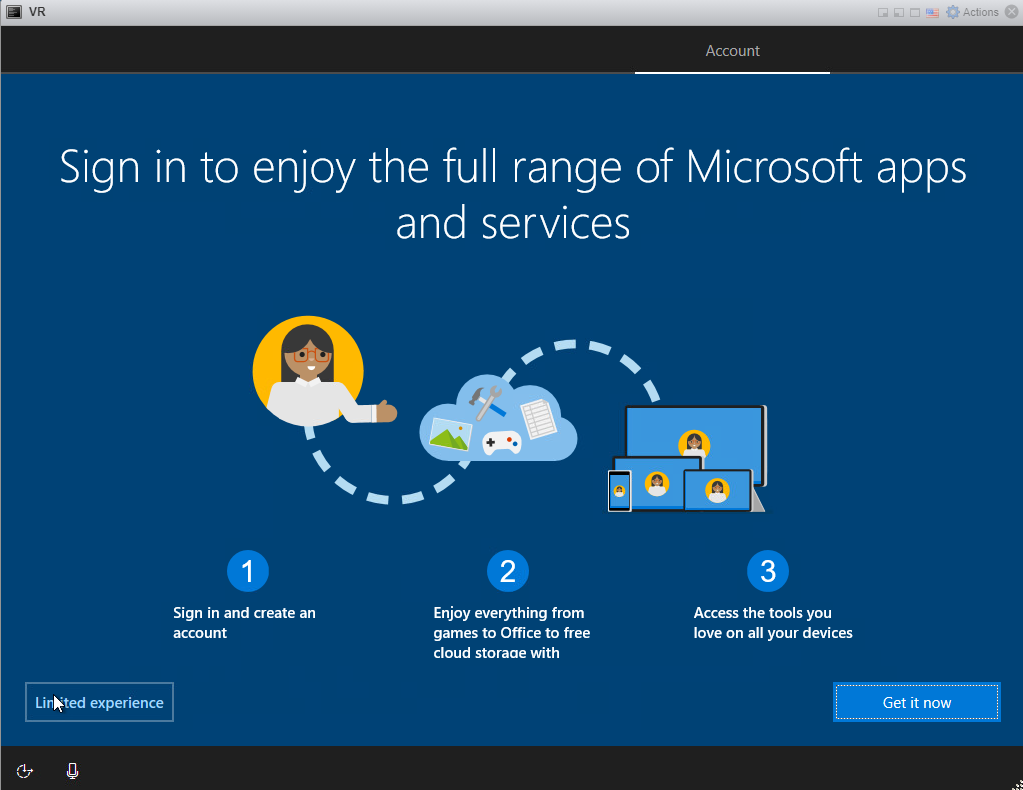Screen dimensions: 1023x790
Task: Click the Limited experience button
Action: click(x=99, y=702)
